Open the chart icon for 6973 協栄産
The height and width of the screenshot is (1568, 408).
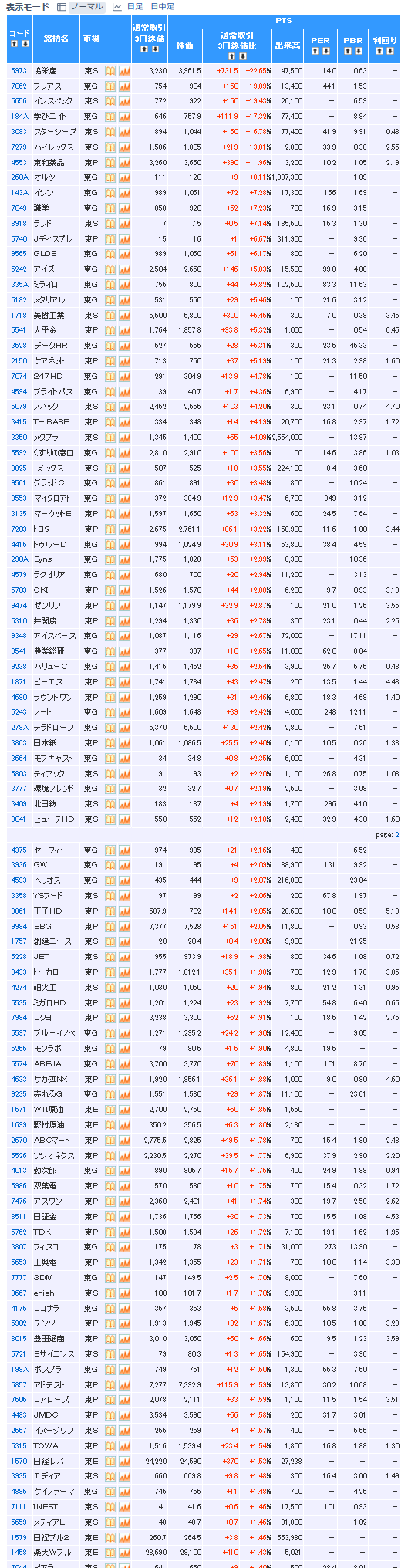pos(124,71)
